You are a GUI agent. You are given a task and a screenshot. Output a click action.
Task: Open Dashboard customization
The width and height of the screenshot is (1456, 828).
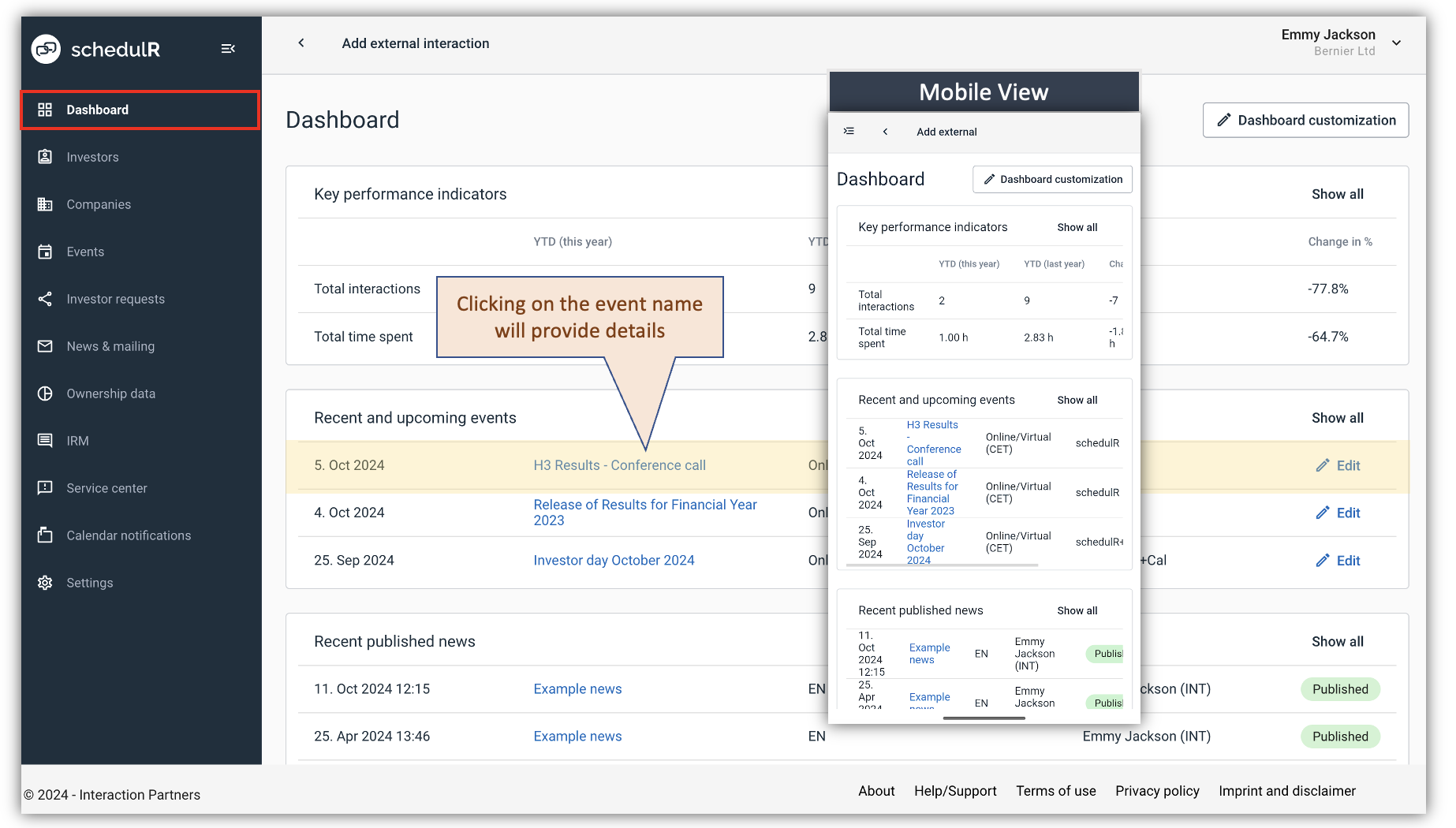pos(1305,120)
